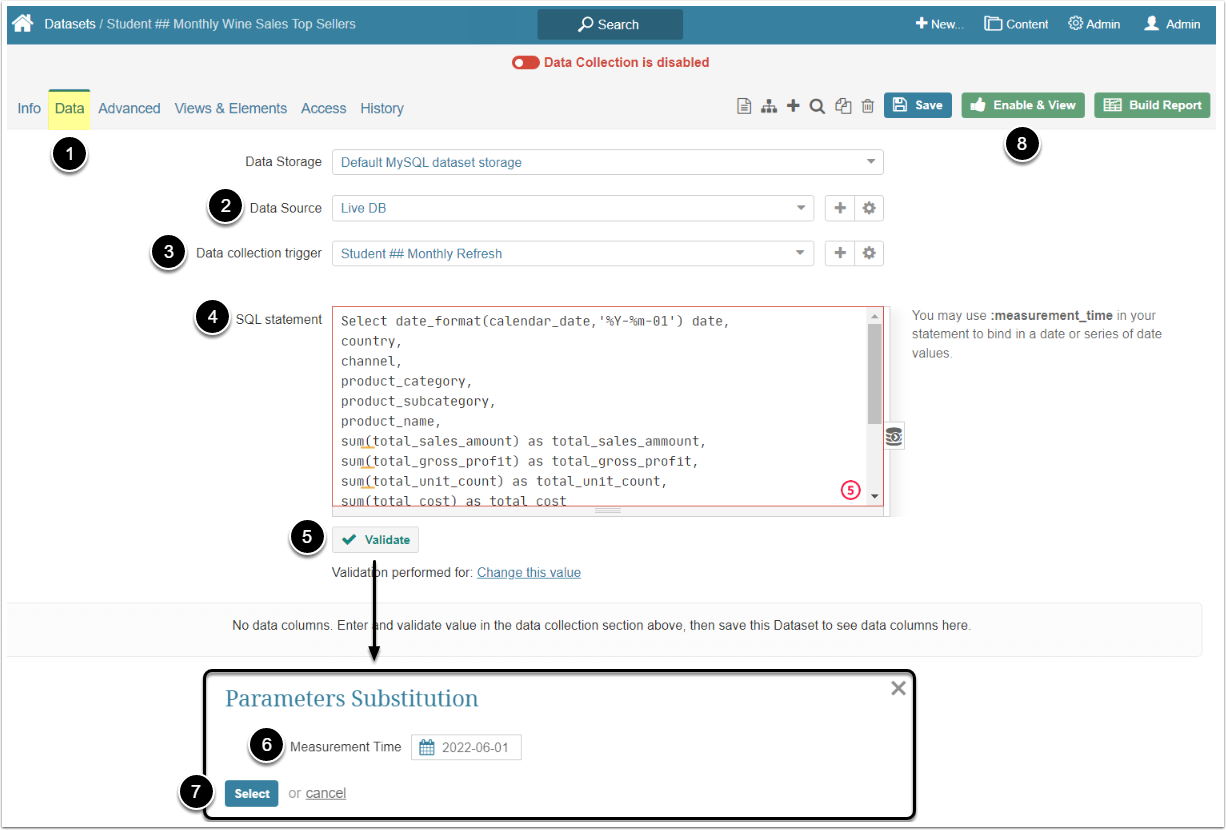Switch to the Info tab

tap(29, 108)
